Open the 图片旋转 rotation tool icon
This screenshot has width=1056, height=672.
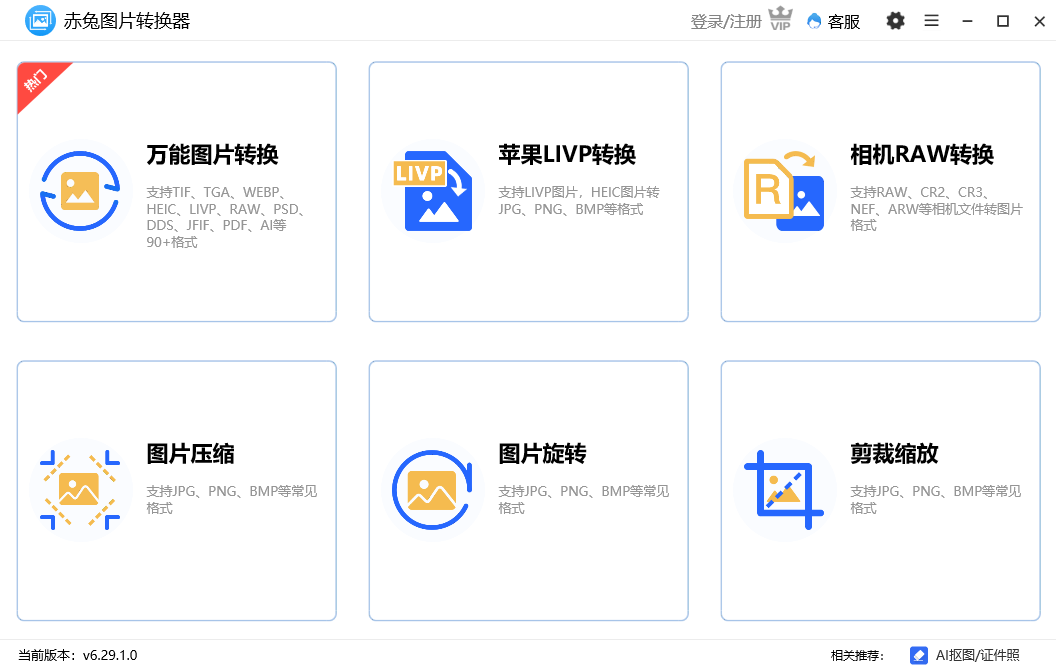pos(433,490)
